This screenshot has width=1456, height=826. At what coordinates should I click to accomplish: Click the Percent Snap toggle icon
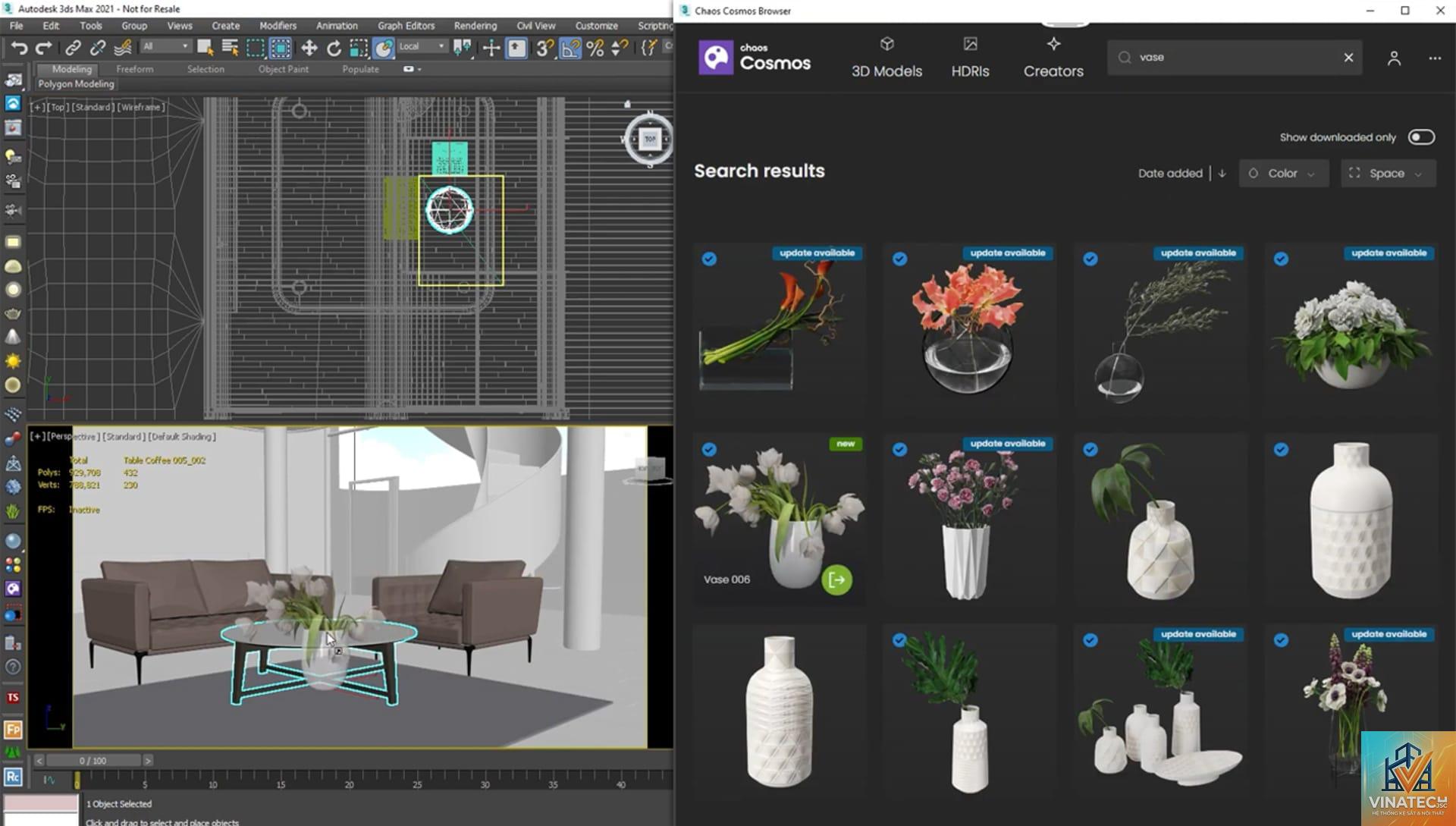[x=595, y=49]
